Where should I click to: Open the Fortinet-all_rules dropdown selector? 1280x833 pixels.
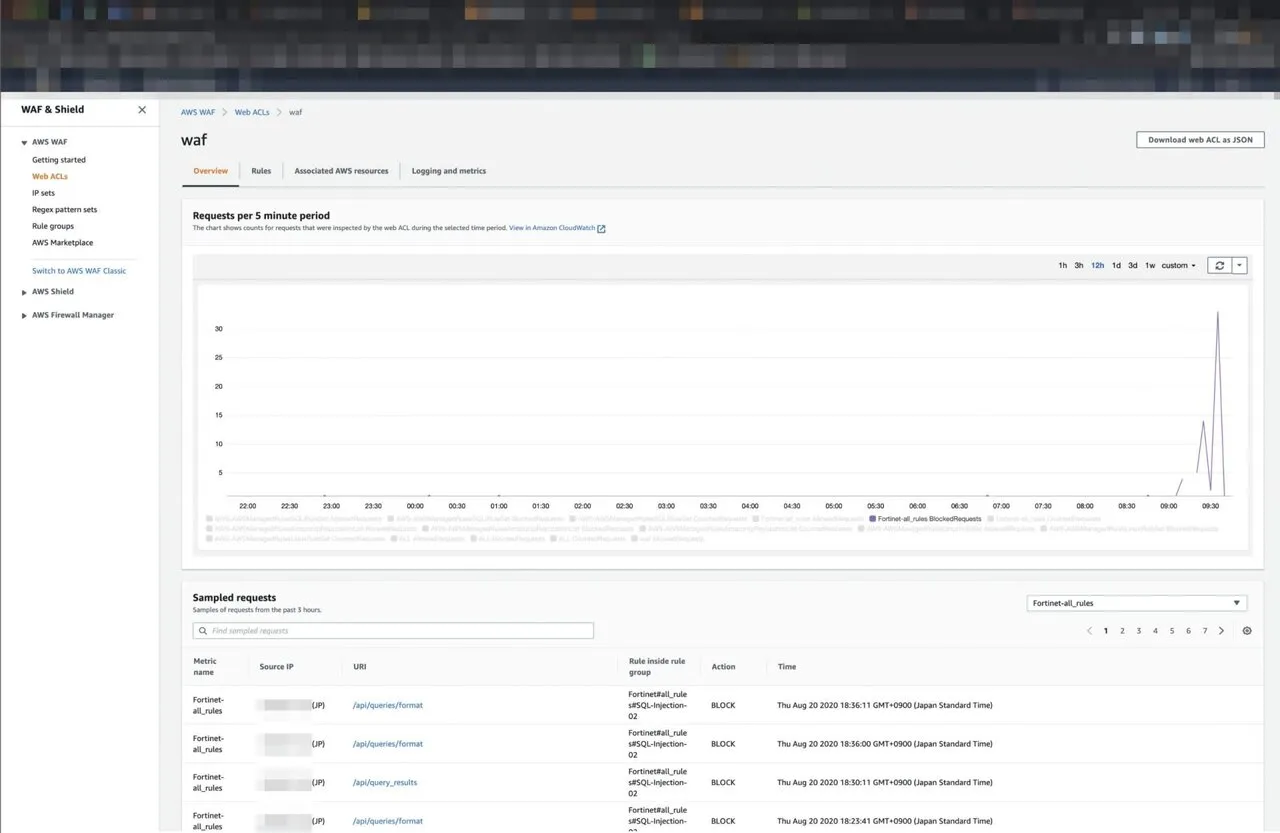pos(1136,602)
